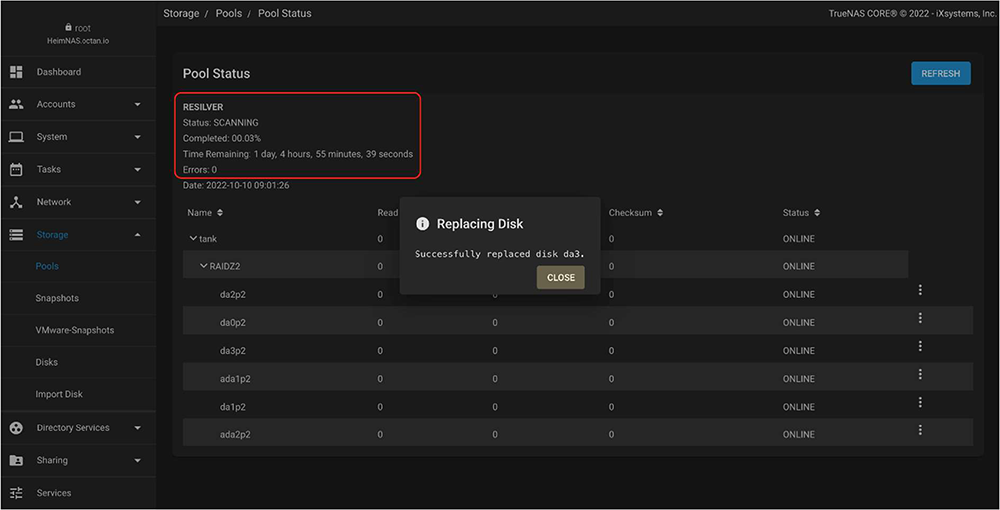The width and height of the screenshot is (1000, 510).
Task: Close the Replacing Disk dialog
Action: (560, 278)
